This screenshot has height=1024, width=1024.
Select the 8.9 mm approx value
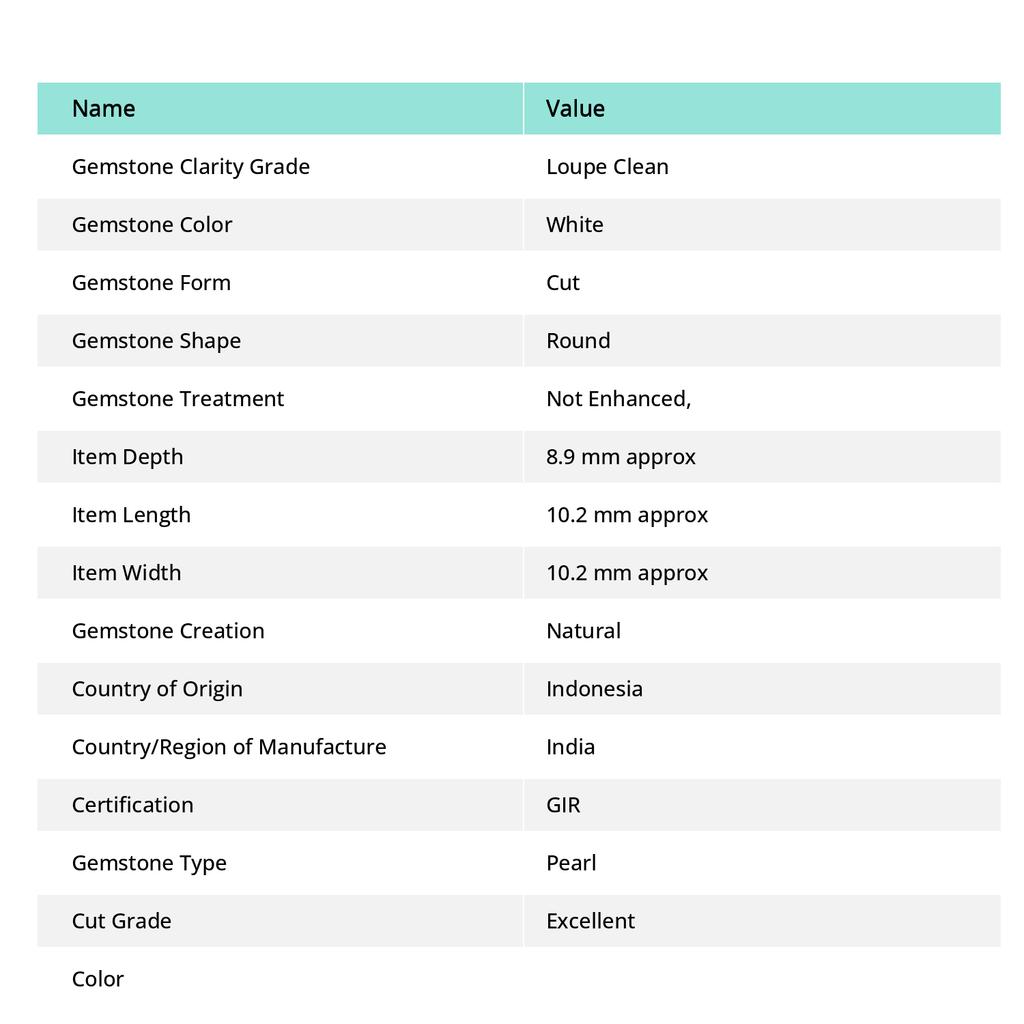621,456
